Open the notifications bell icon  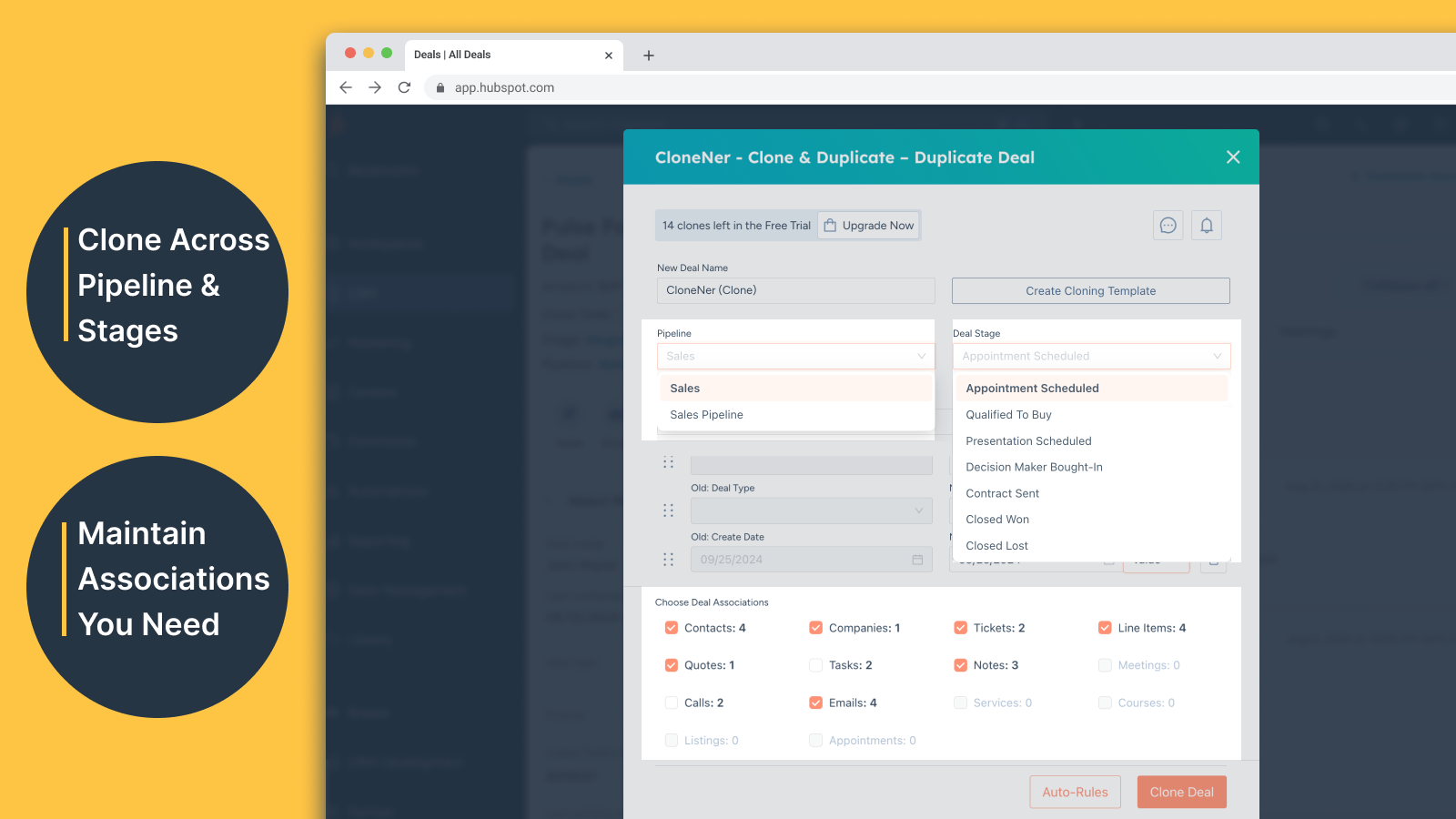click(1207, 226)
